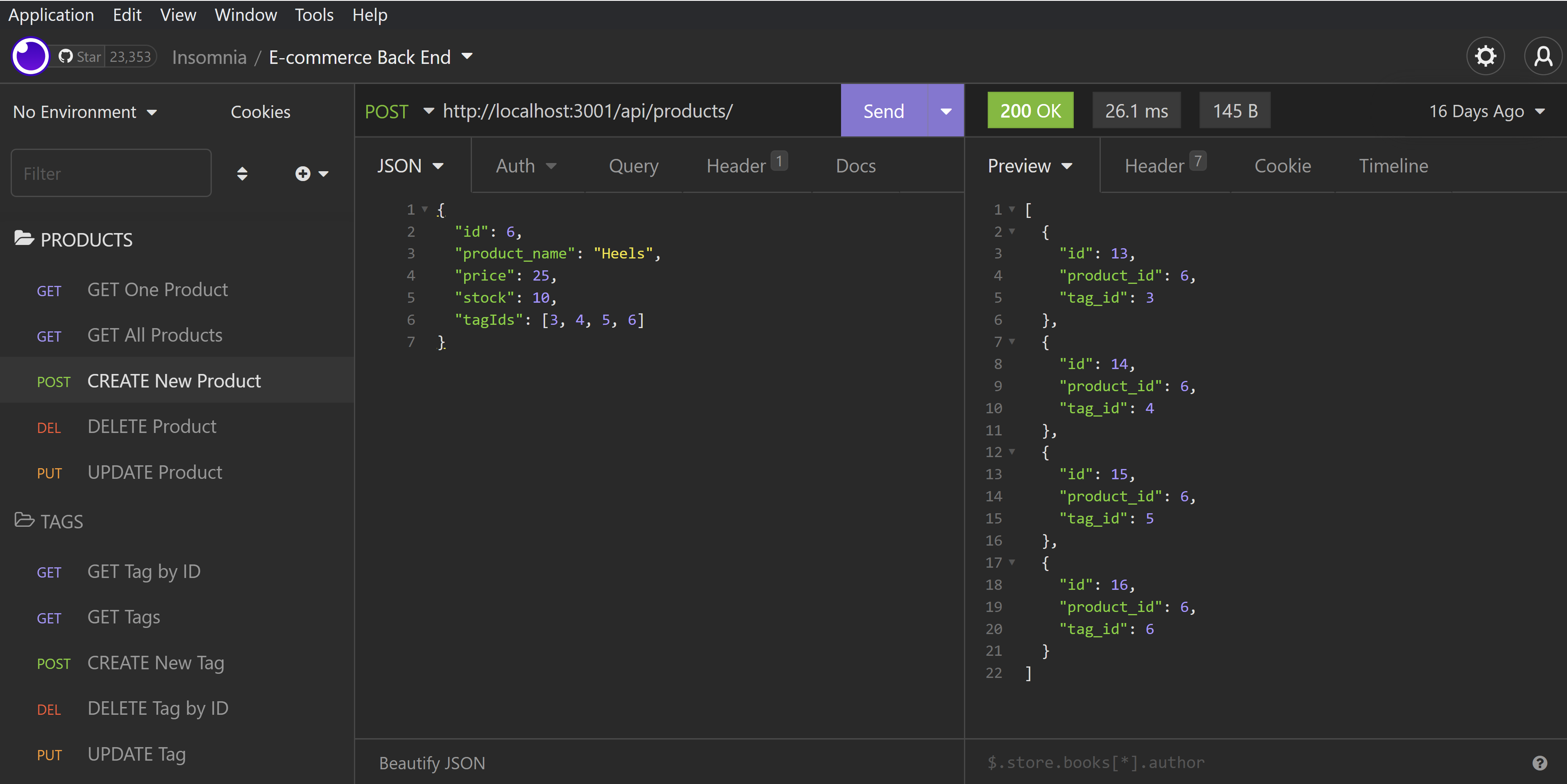Open the settings gear icon
The height and width of the screenshot is (784, 1567).
click(x=1485, y=57)
